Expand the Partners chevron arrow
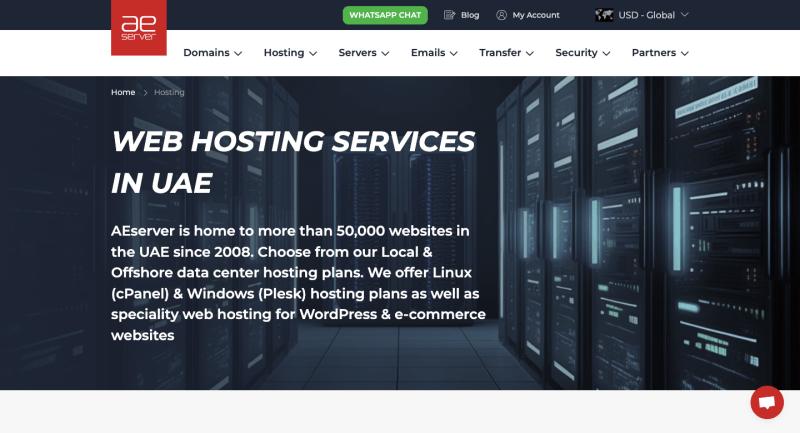 (x=685, y=54)
